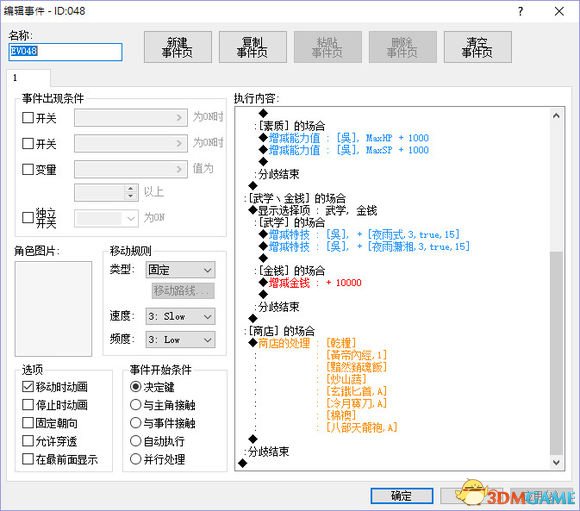This screenshot has height=511, width=580.
Task: Click scroll down arrow in event contents
Action: (556, 462)
